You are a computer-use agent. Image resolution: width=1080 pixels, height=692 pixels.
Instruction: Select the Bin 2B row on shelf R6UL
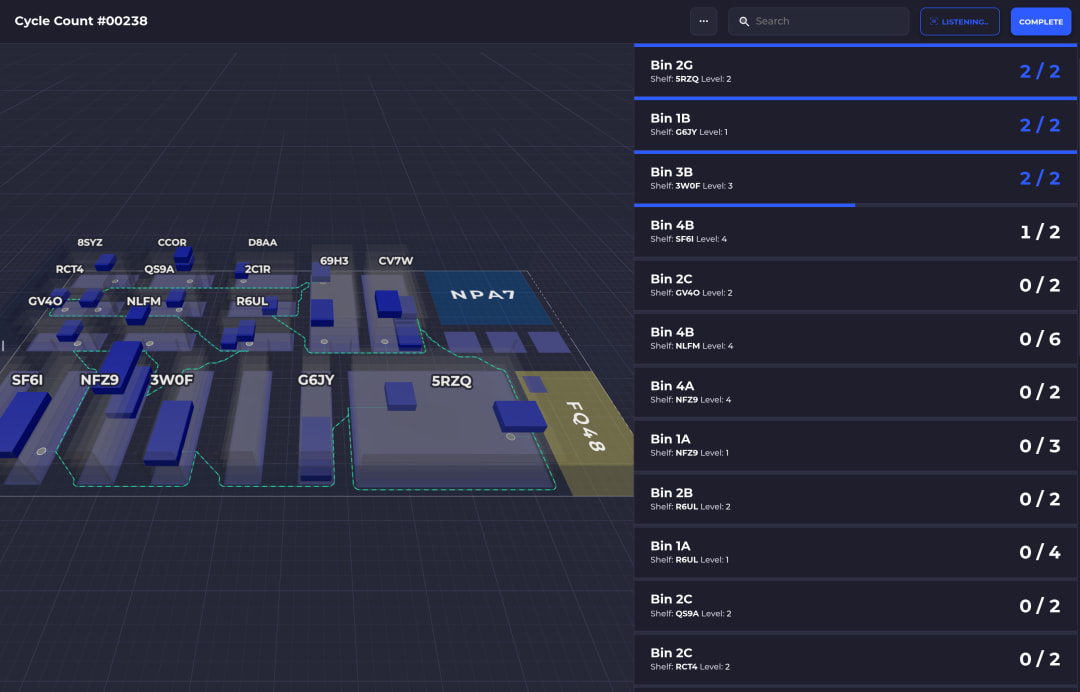[x=855, y=499]
